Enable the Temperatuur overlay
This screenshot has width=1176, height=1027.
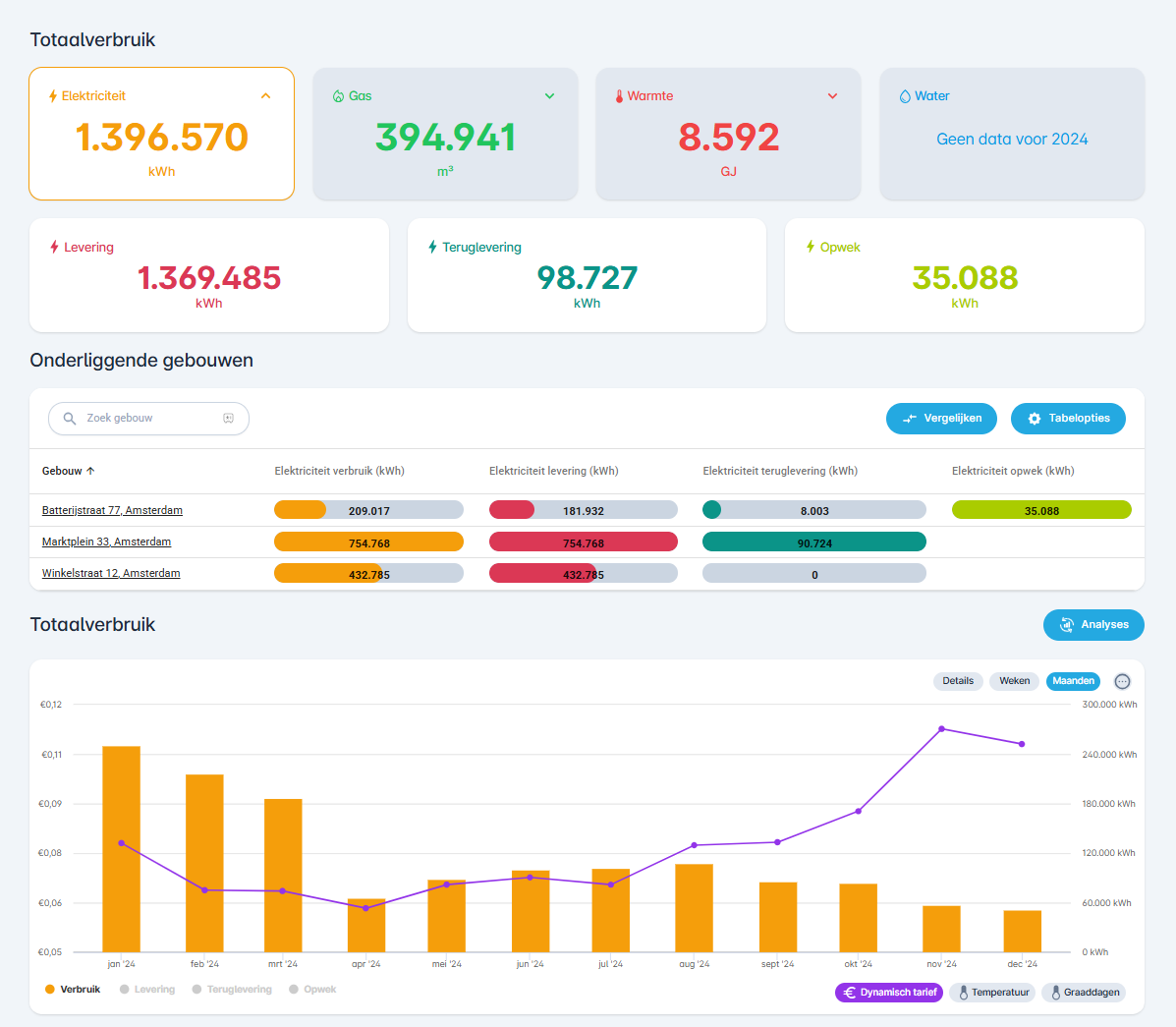click(993, 993)
